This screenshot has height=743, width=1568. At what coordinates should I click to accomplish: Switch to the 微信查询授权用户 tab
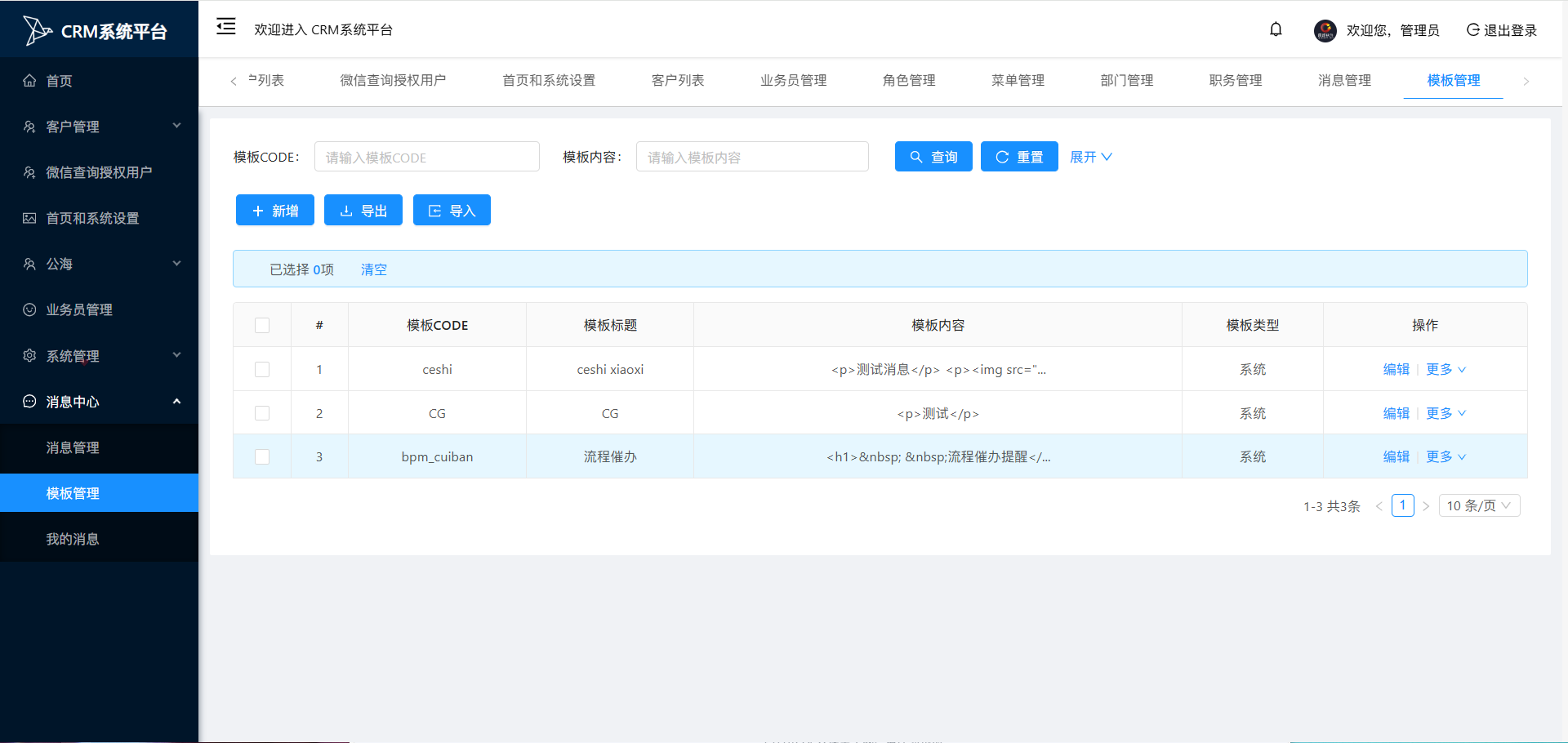(x=393, y=80)
